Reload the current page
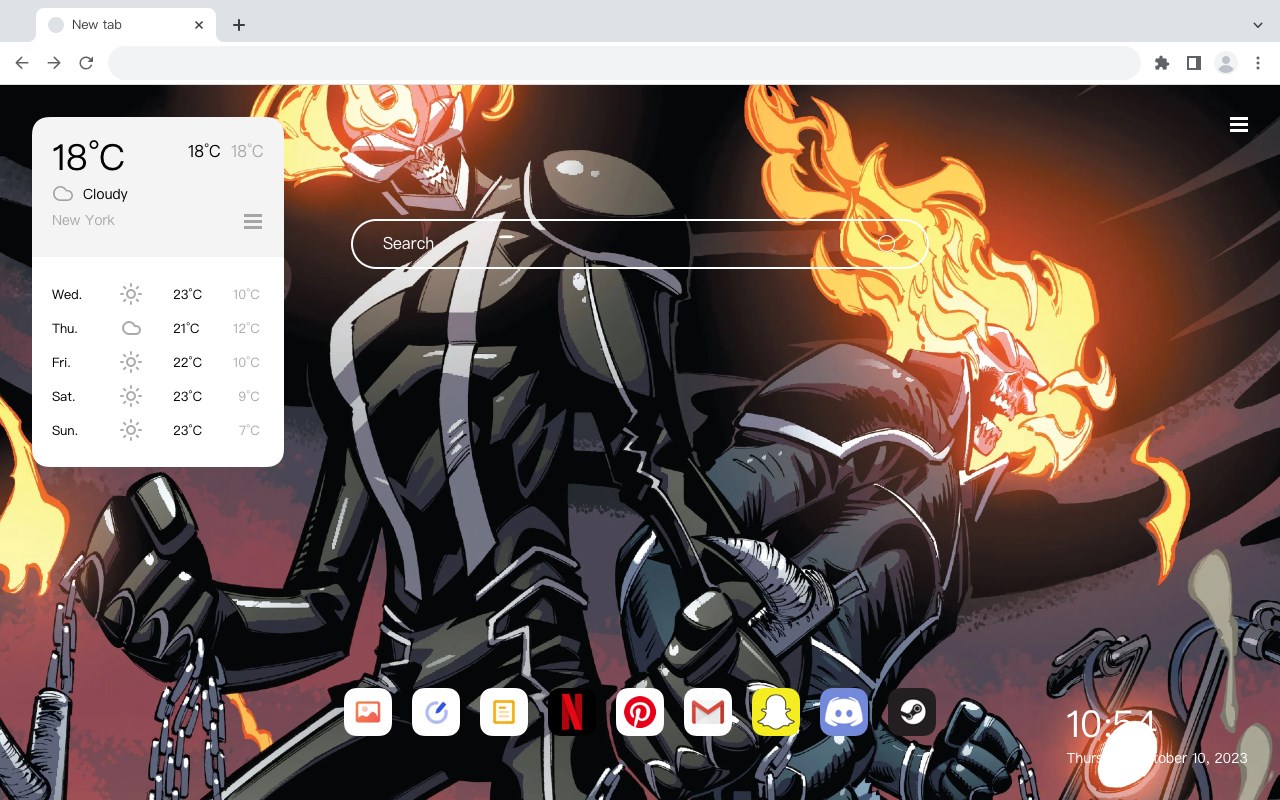Viewport: 1280px width, 800px height. [x=86, y=63]
